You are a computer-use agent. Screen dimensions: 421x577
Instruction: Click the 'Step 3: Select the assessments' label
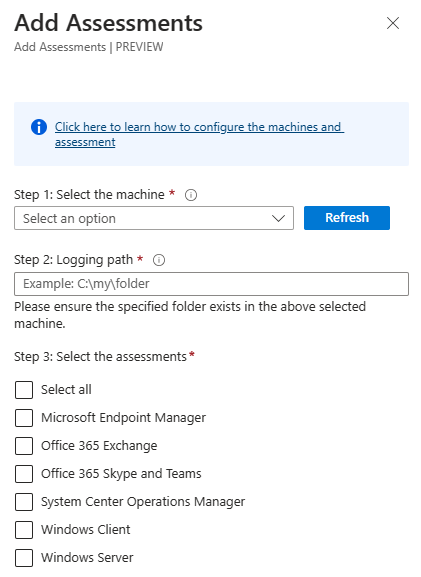[100, 357]
